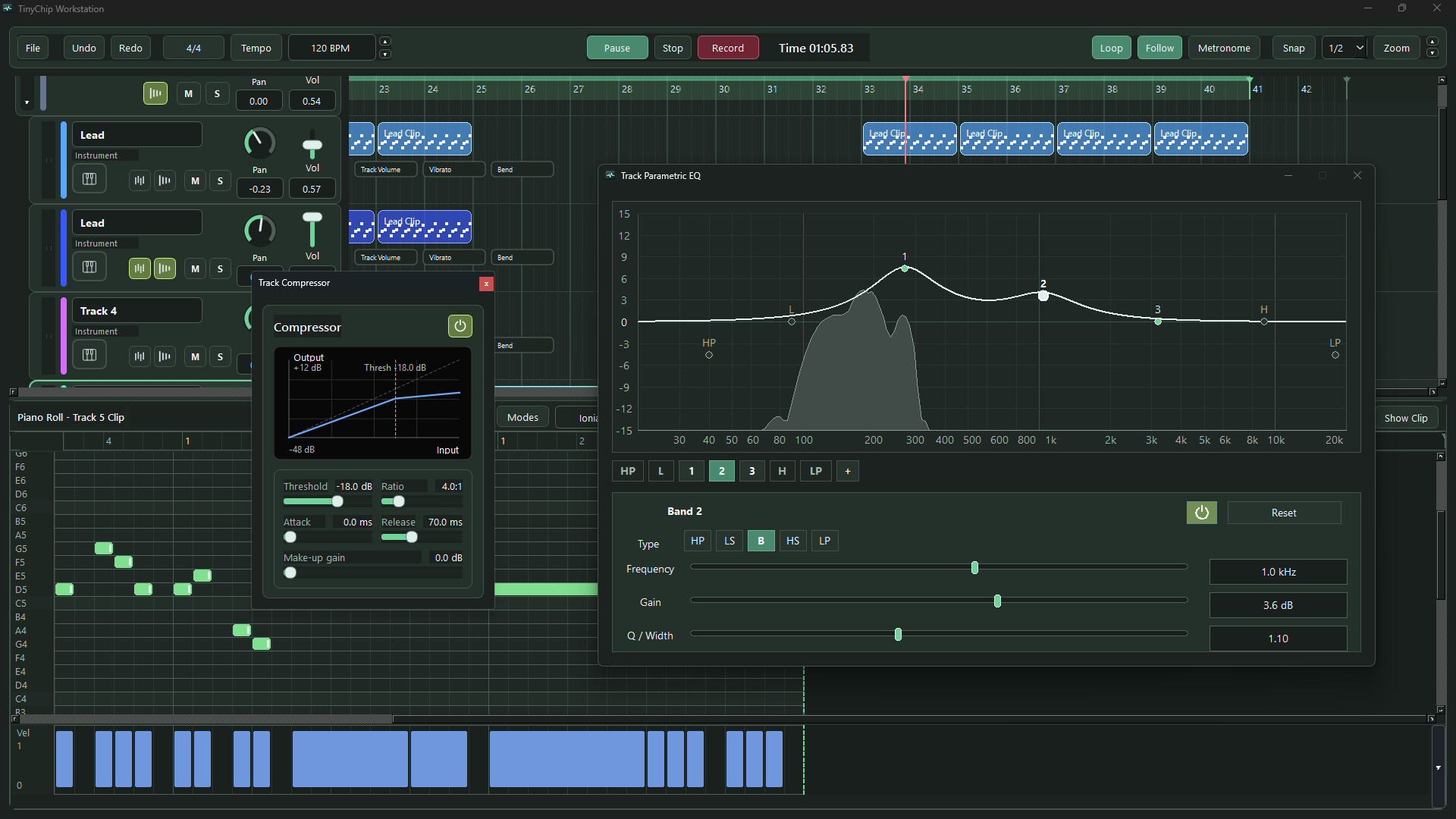Open the Ionian scale dropdown in piano roll

tap(577, 418)
